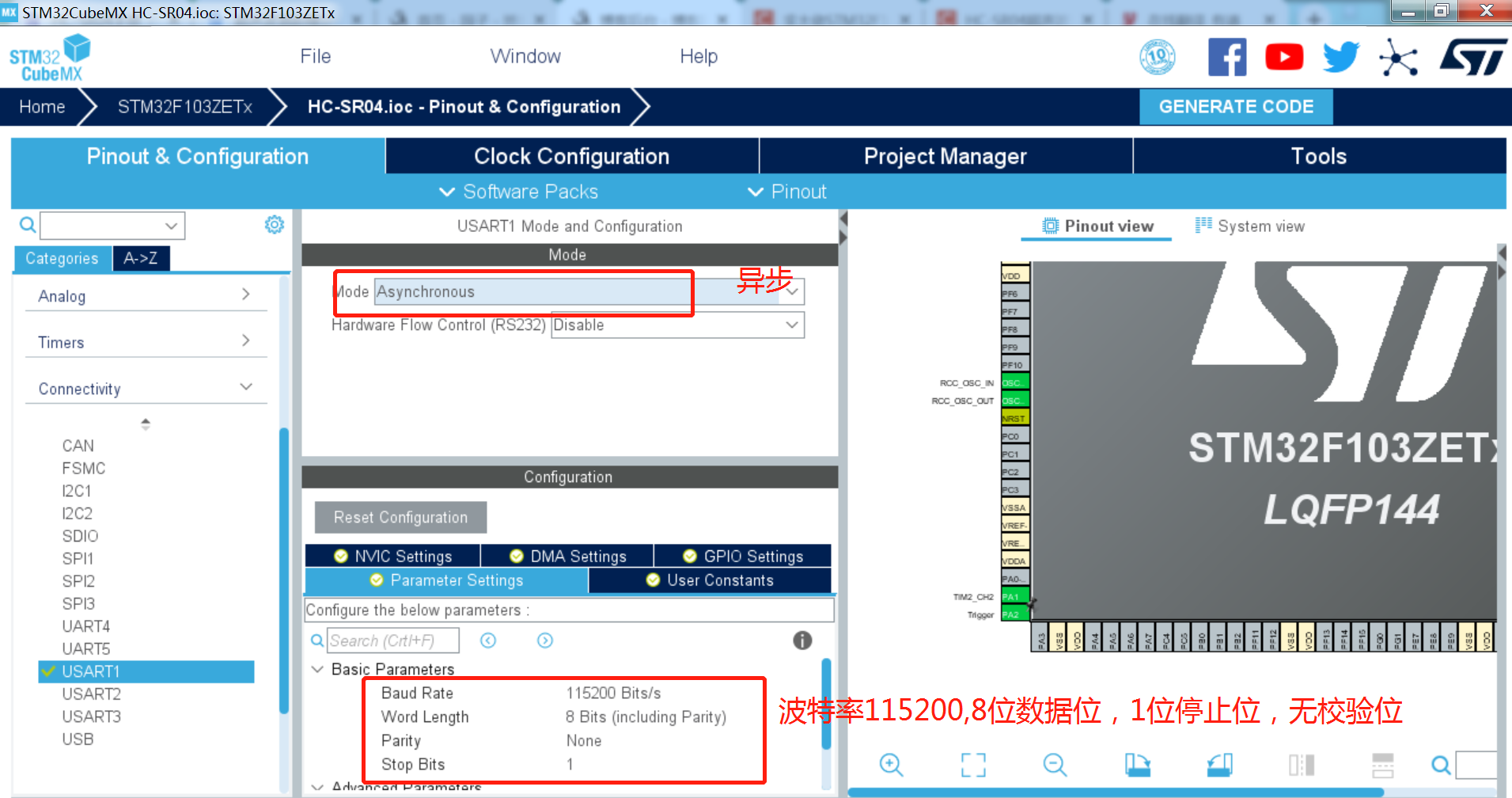Image resolution: width=1512 pixels, height=798 pixels.
Task: Sort the Connectivity list with the up-down arrows
Action: [146, 424]
